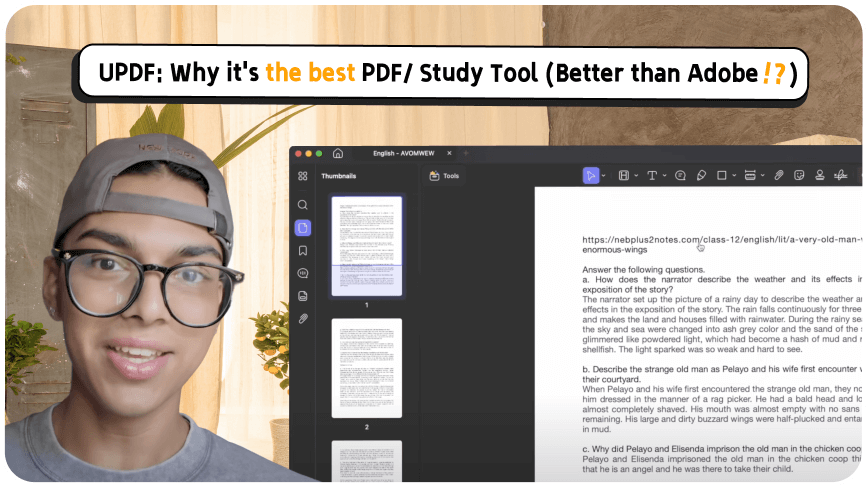Open the Attachments paperclip icon in sidebar
This screenshot has height=486, width=867.
pyautogui.click(x=303, y=318)
